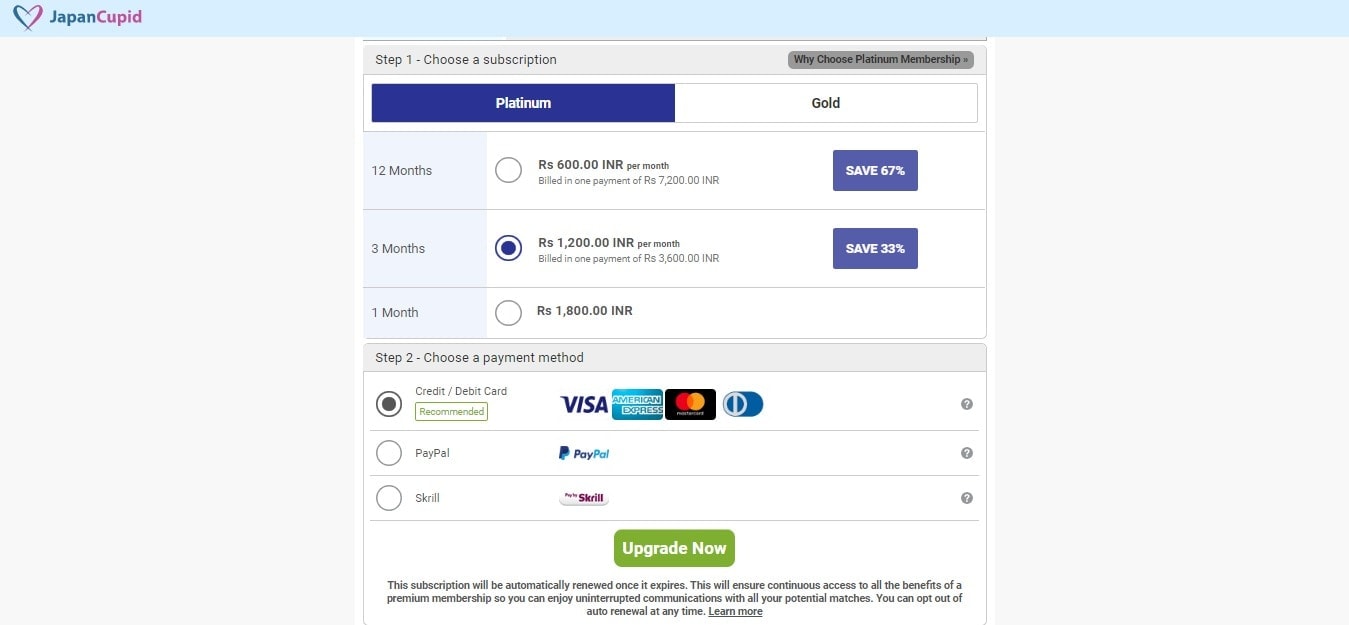Click the Mastercard icon
This screenshot has width=1349, height=625.
click(690, 404)
